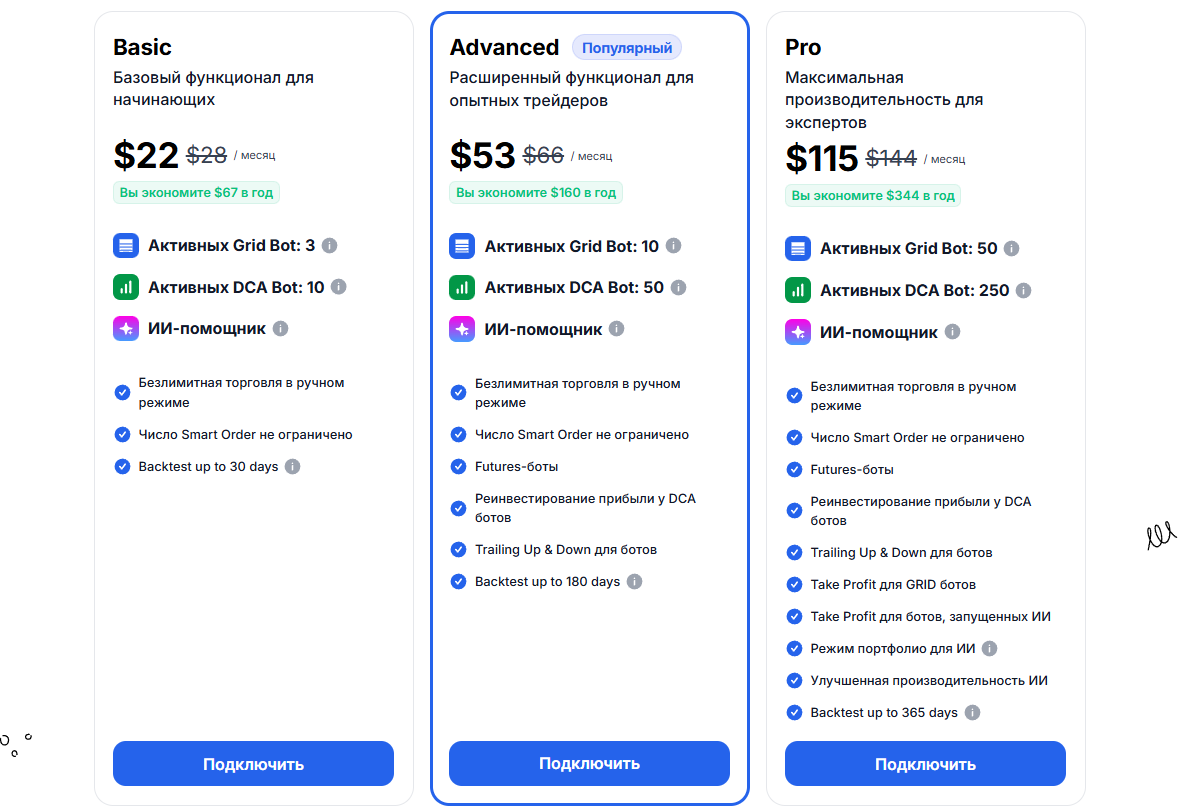1180x806 pixels.
Task: Click info icon next to Basic Grid Bot: 3
Action: (330, 245)
